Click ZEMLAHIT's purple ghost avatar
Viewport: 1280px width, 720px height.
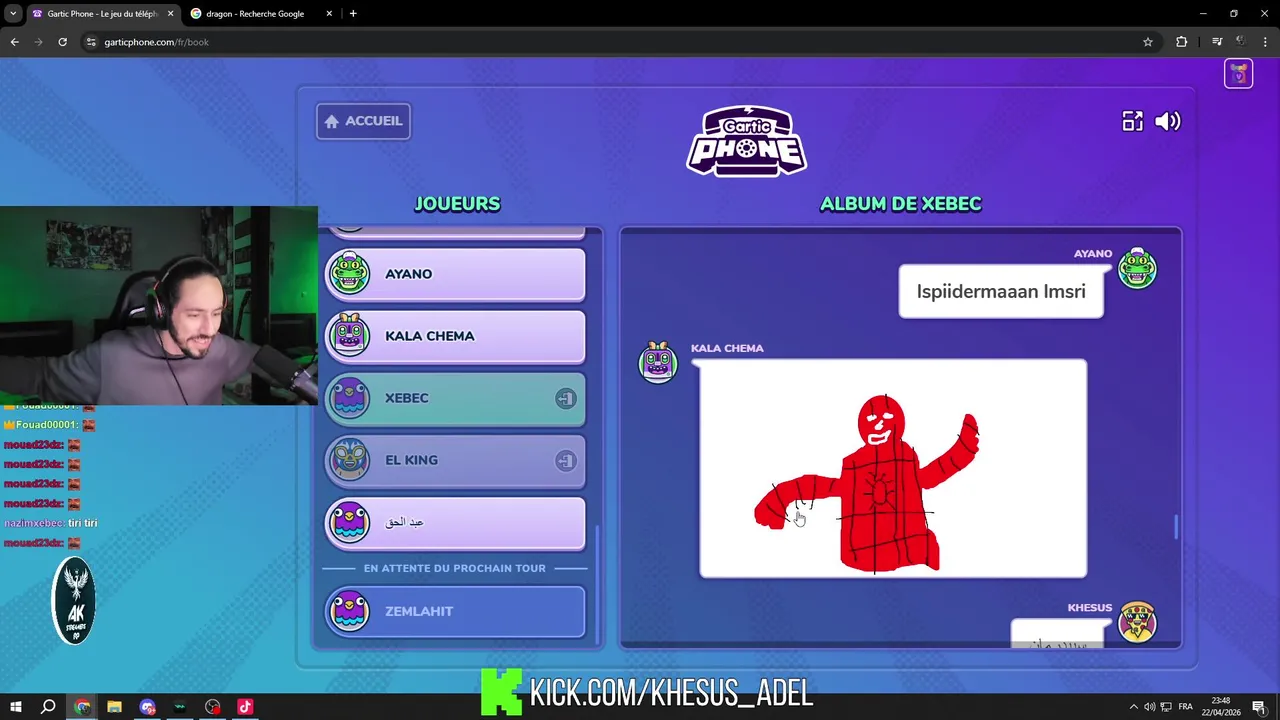(350, 610)
